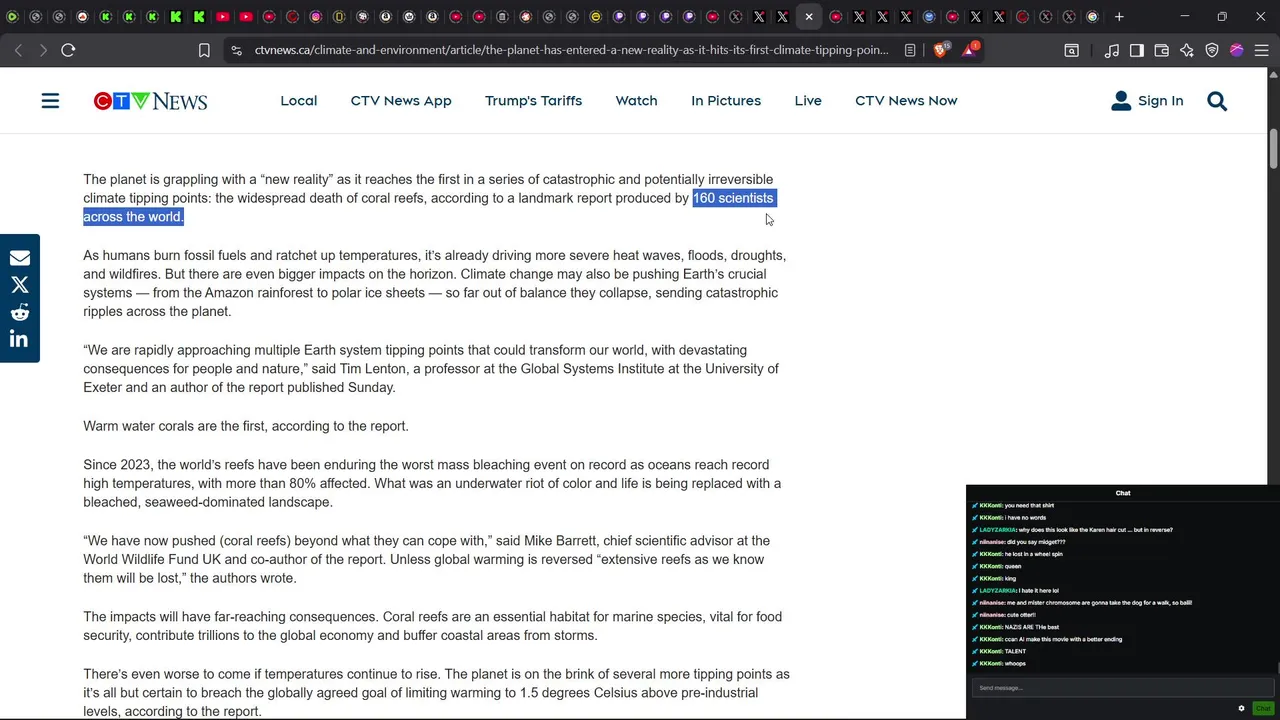Open Leo AI assistant

coord(1187,50)
